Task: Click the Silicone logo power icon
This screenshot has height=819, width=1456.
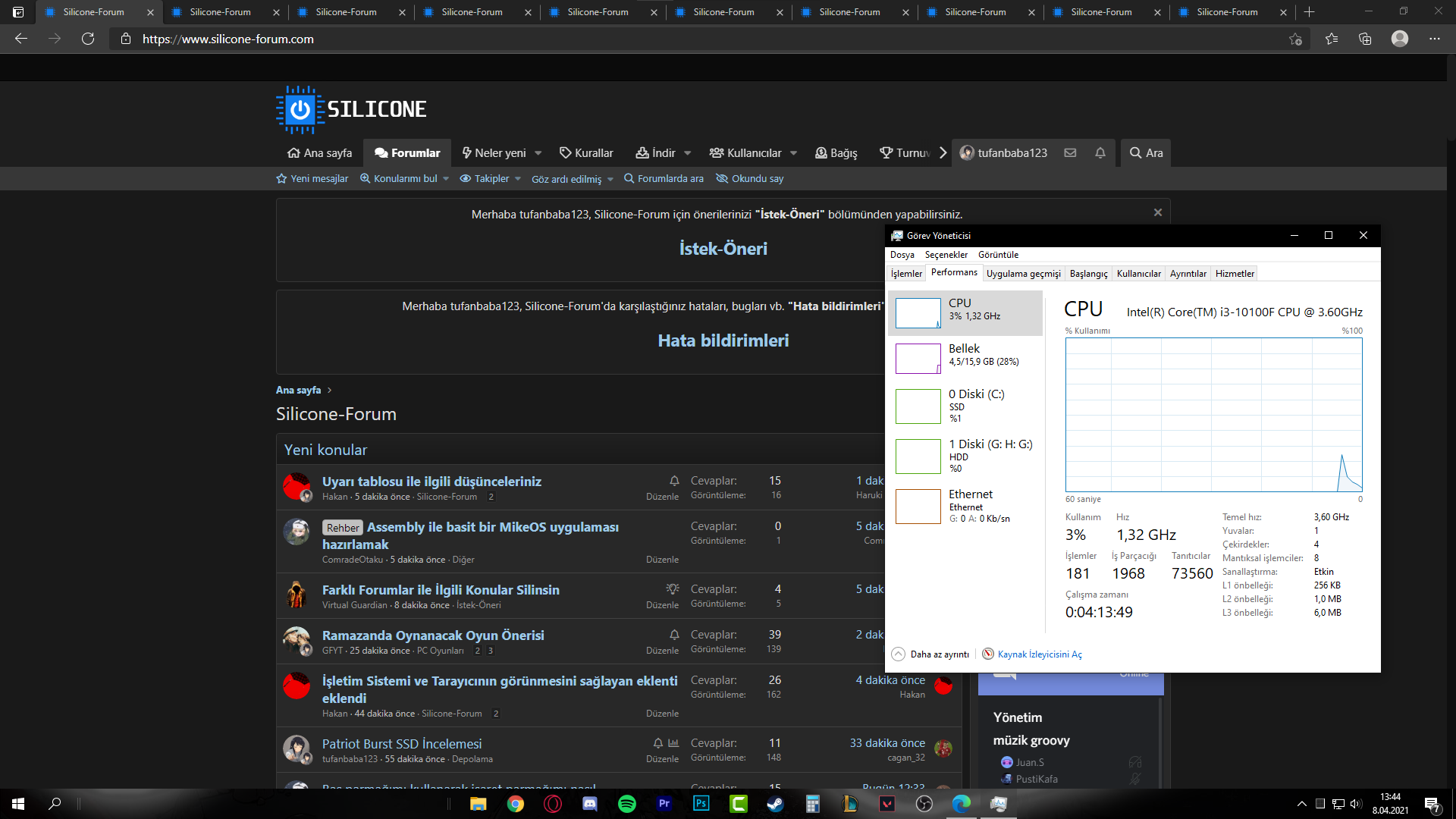Action: point(300,110)
